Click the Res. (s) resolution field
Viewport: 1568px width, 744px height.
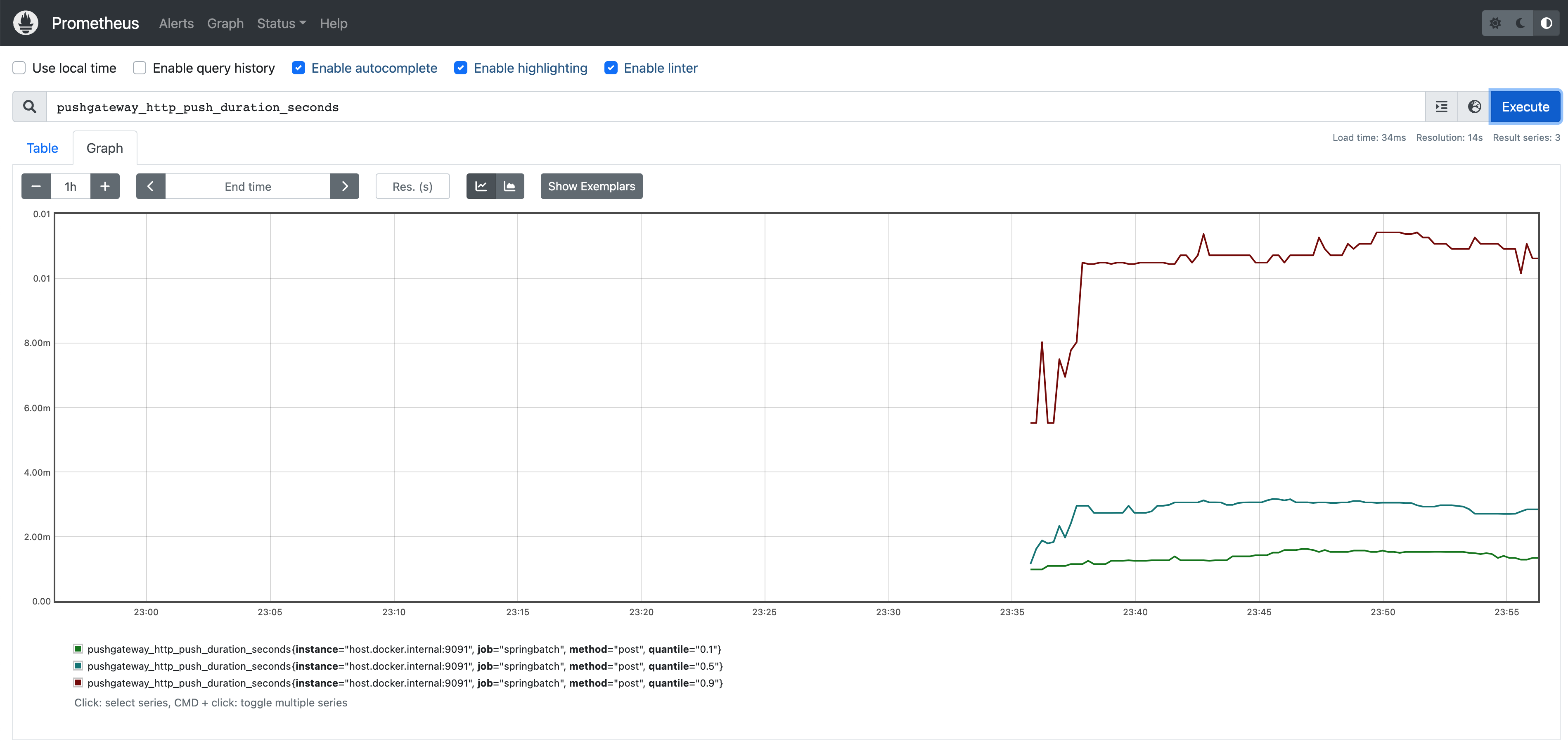click(x=413, y=186)
